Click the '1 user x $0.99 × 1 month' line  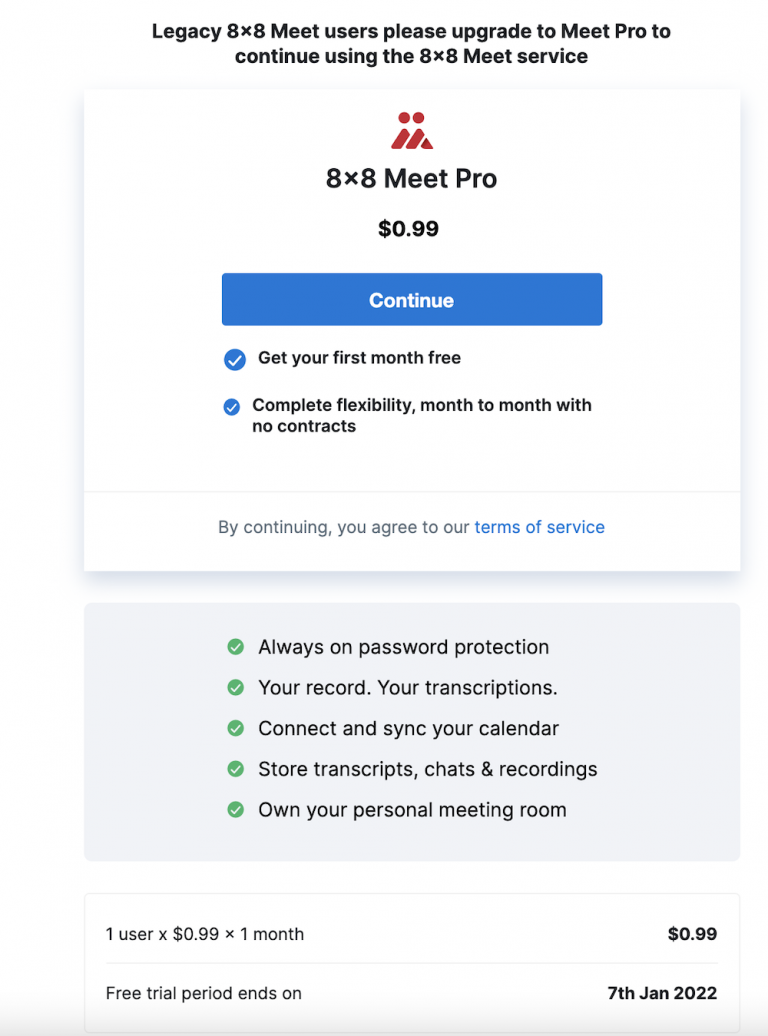click(205, 934)
